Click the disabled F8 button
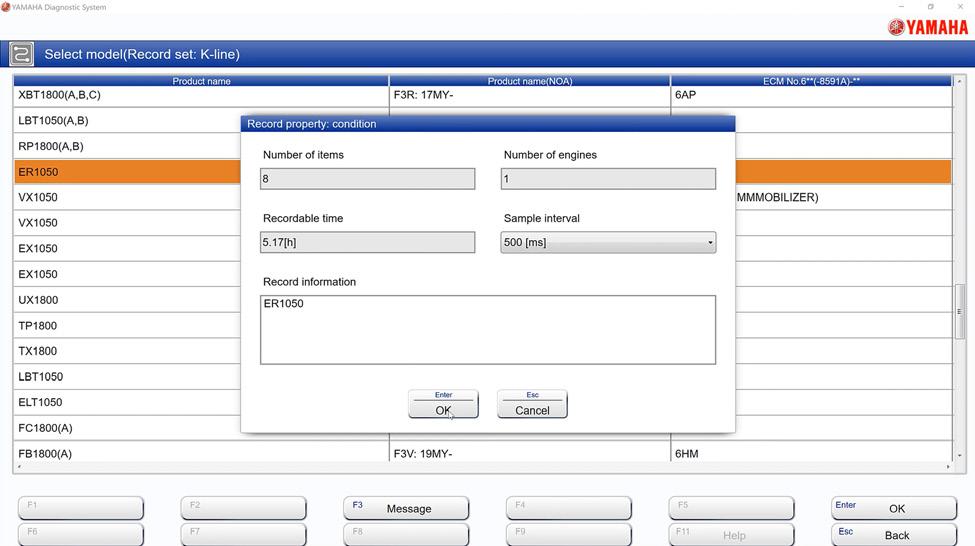This screenshot has height=546, width=975. [x=406, y=535]
